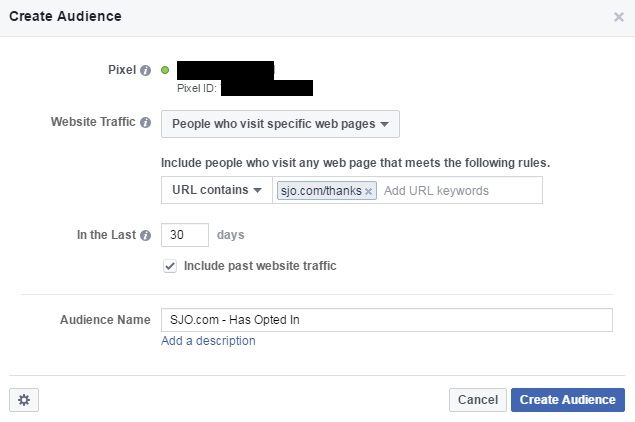Select the sjo.com/thanks keyword chip

tap(321, 191)
